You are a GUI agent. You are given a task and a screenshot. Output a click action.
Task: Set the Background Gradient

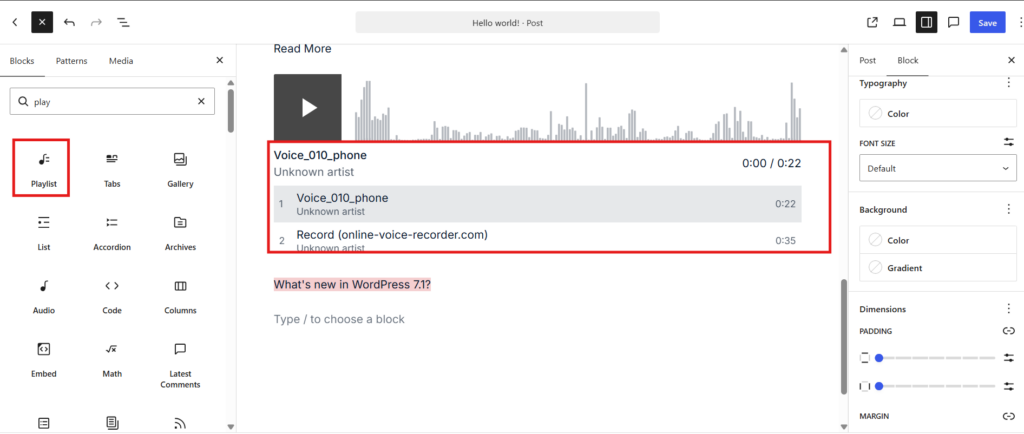(938, 268)
